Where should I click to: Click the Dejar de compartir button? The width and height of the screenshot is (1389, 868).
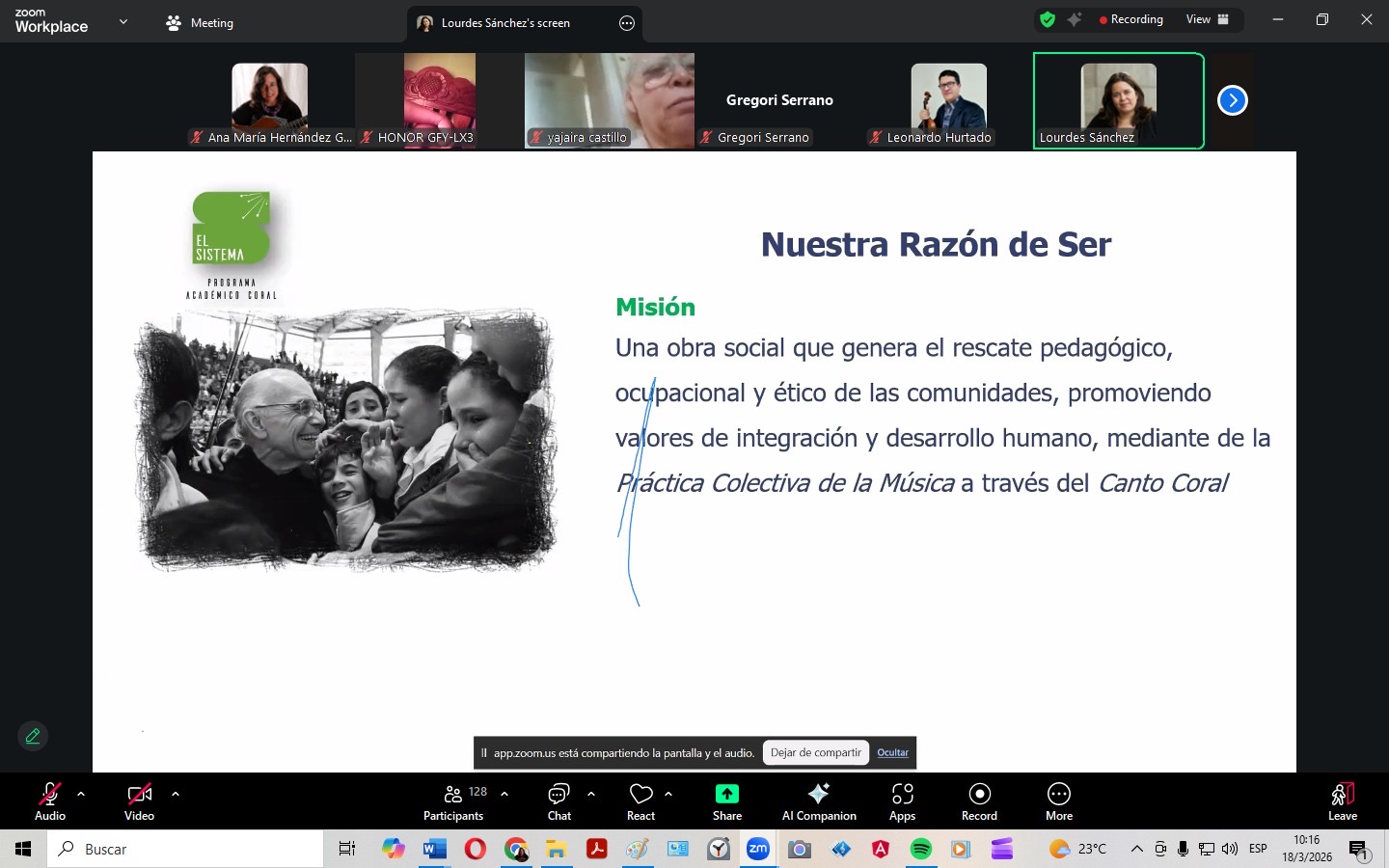click(815, 752)
